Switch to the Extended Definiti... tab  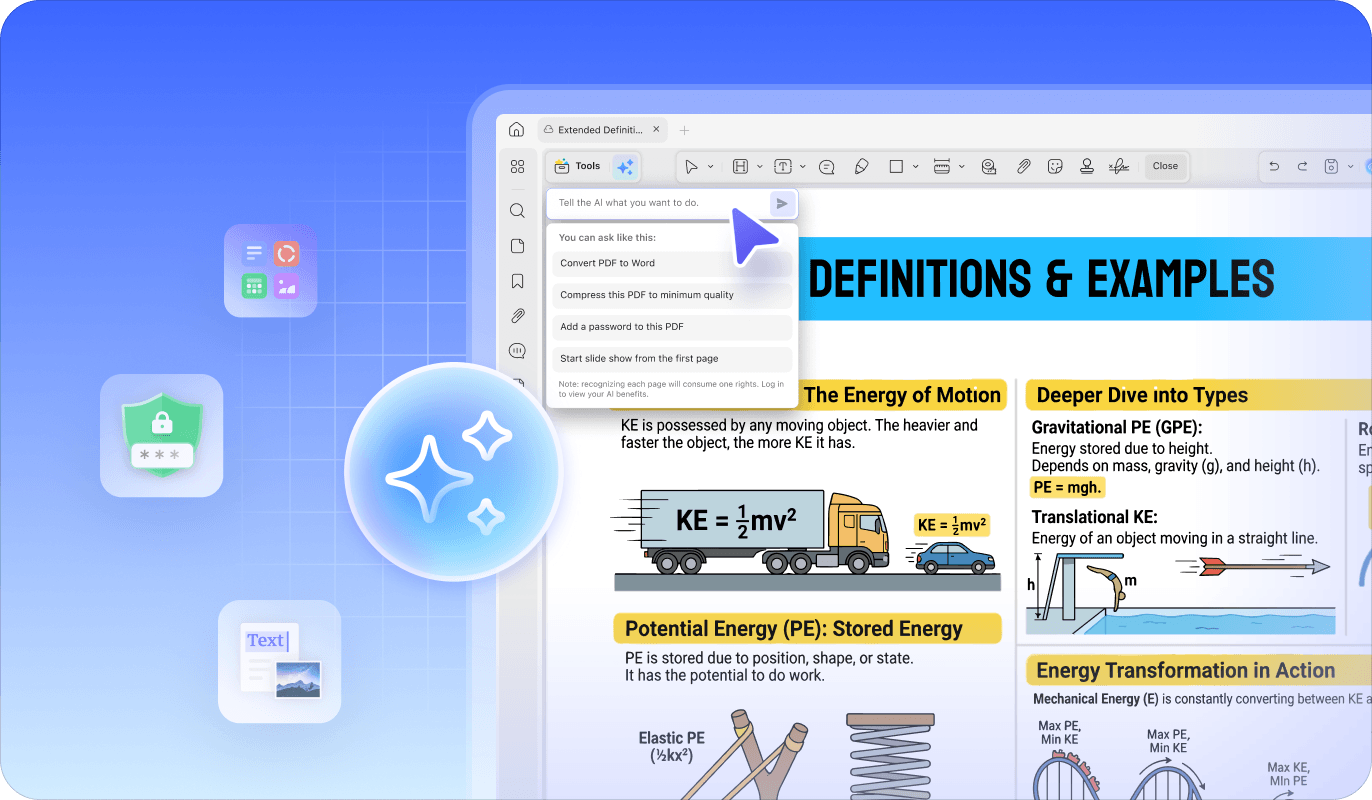tap(603, 130)
